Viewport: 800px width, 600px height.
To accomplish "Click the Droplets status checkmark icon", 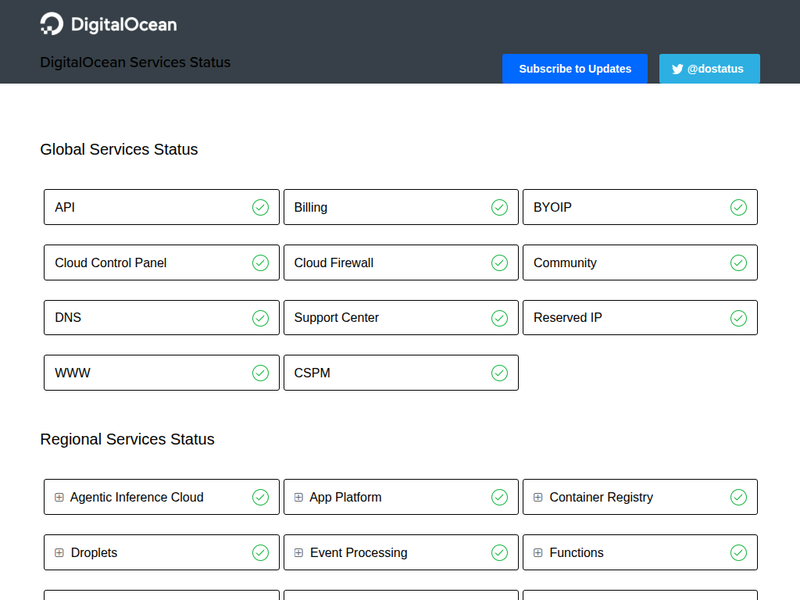I will (x=260, y=553).
